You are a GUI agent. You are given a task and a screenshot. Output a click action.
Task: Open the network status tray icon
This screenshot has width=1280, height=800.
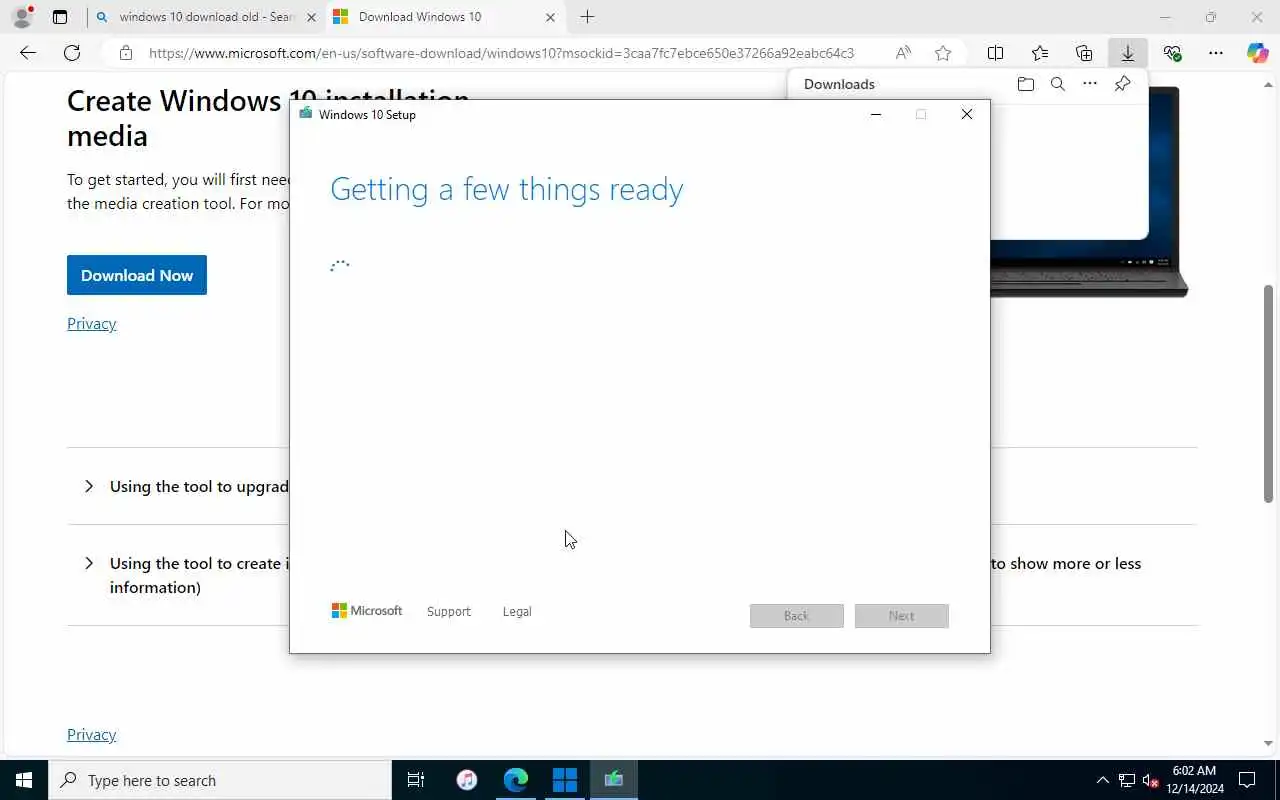point(1127,780)
